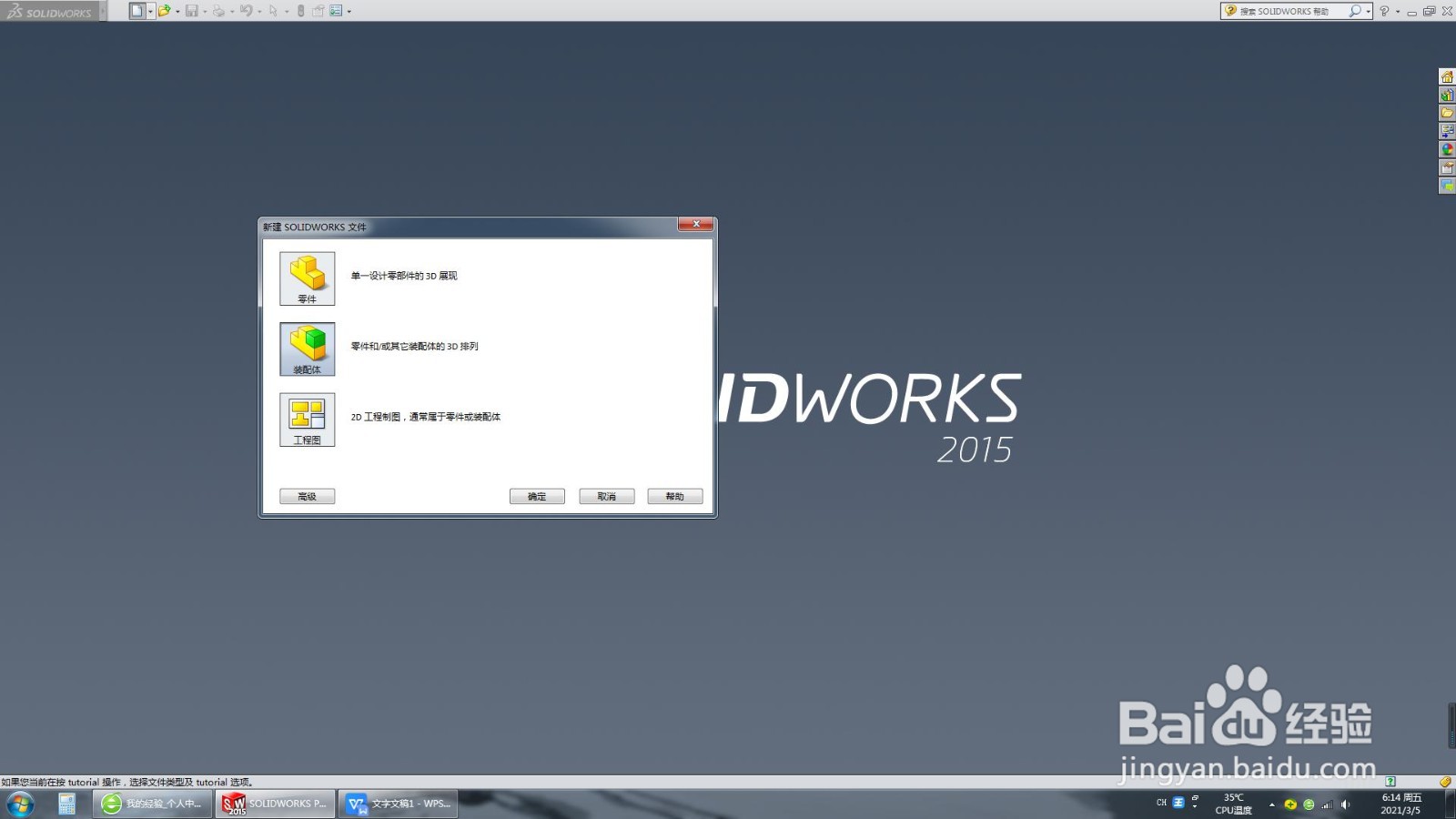Open the Appearances color ball tab
Screen dimensions: 1456x819
click(1447, 149)
